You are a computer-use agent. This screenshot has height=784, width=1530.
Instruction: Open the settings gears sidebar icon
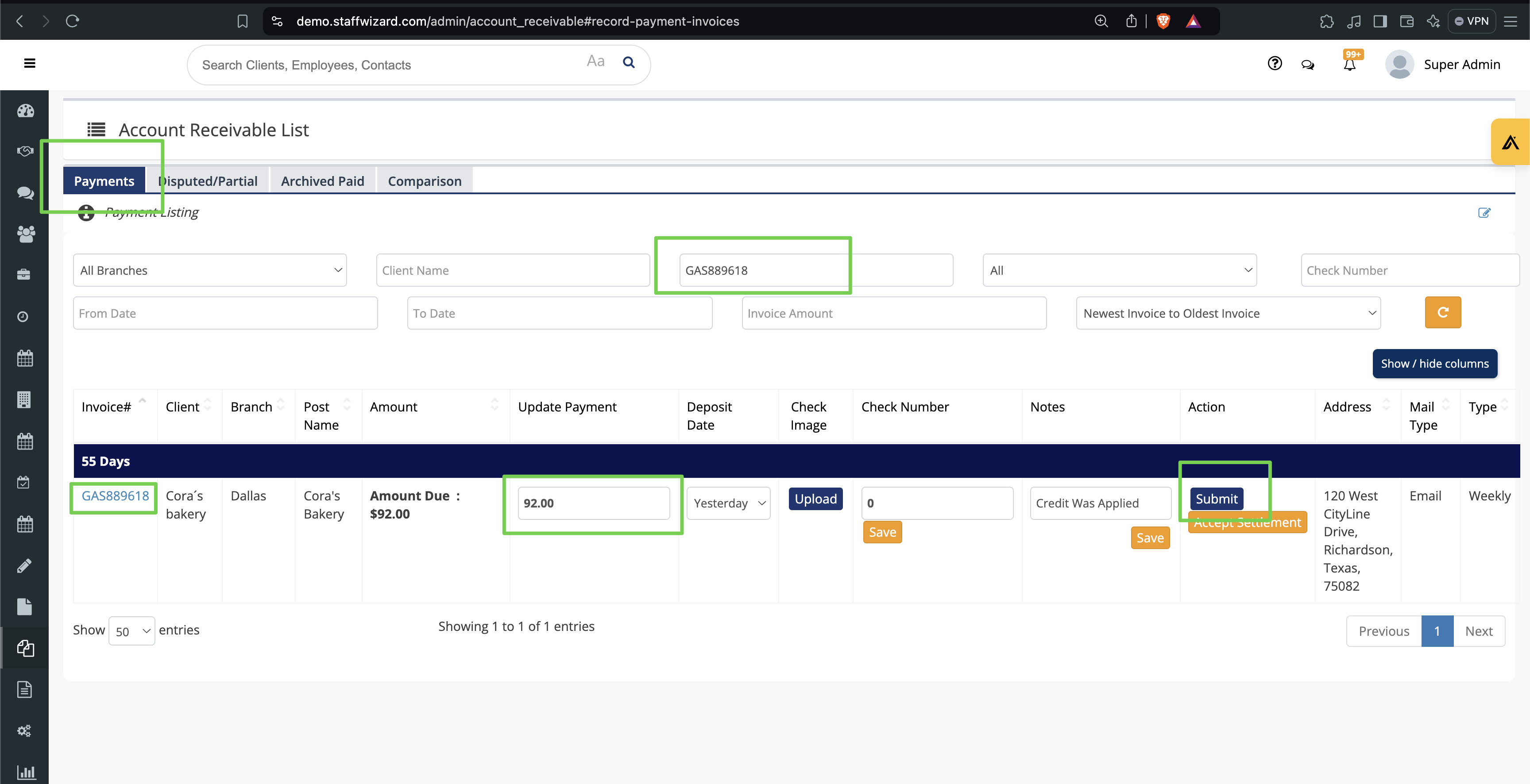click(24, 730)
